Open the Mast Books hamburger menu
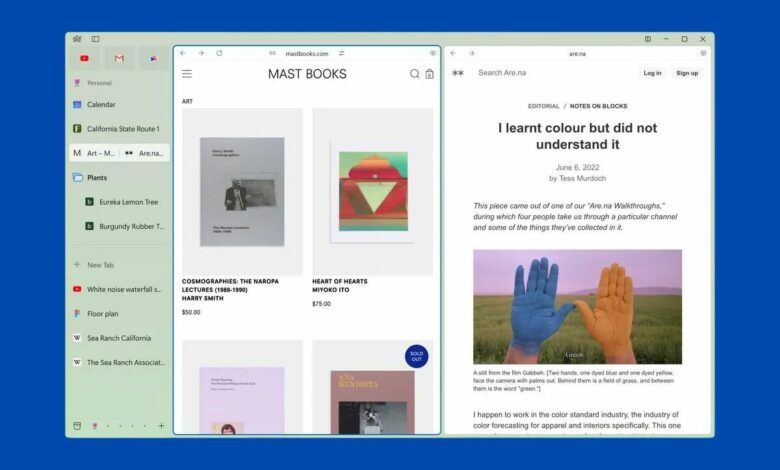 (187, 74)
